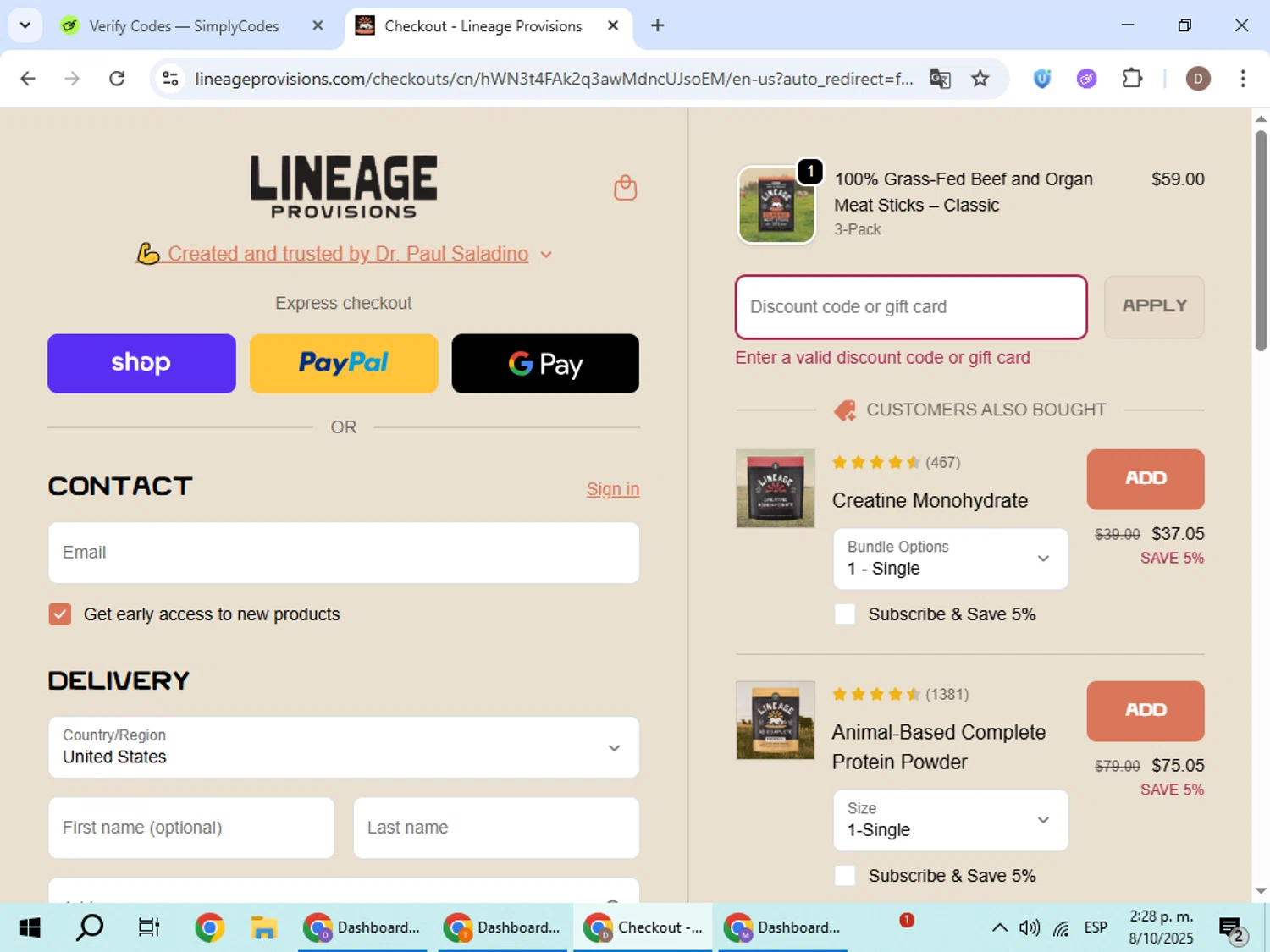Viewport: 1270px width, 952px height.
Task: Check Subscribe & Save 5% for Creatine
Action: coord(845,614)
